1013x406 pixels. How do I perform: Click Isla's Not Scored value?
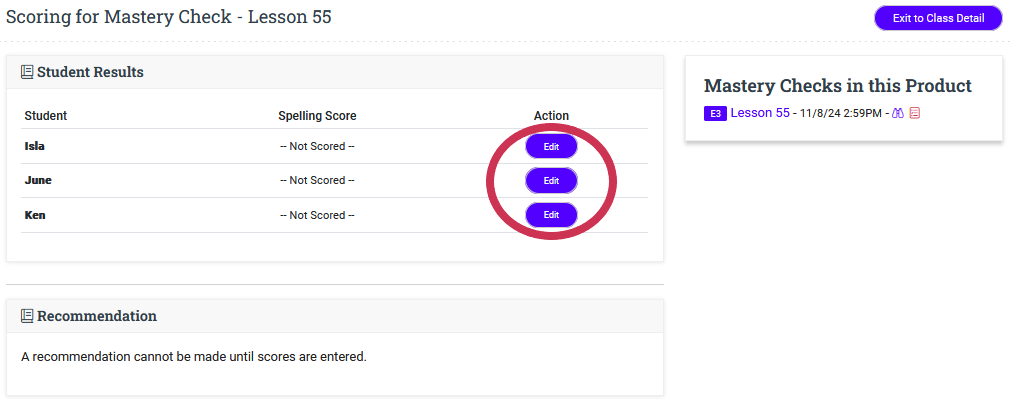317,147
